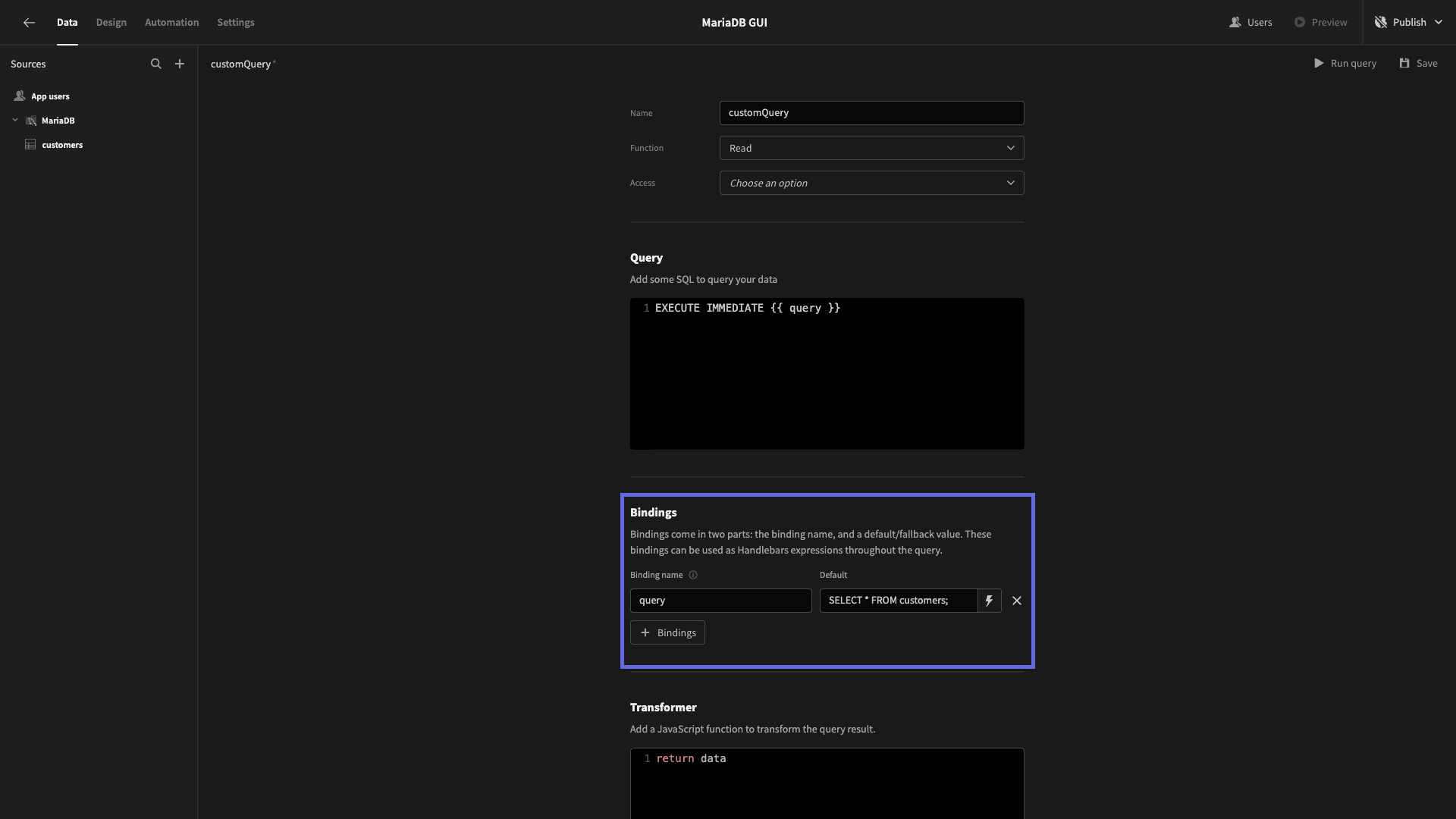Viewport: 1456px width, 819px height.
Task: Open the Function dropdown showing Read
Action: tap(871, 148)
